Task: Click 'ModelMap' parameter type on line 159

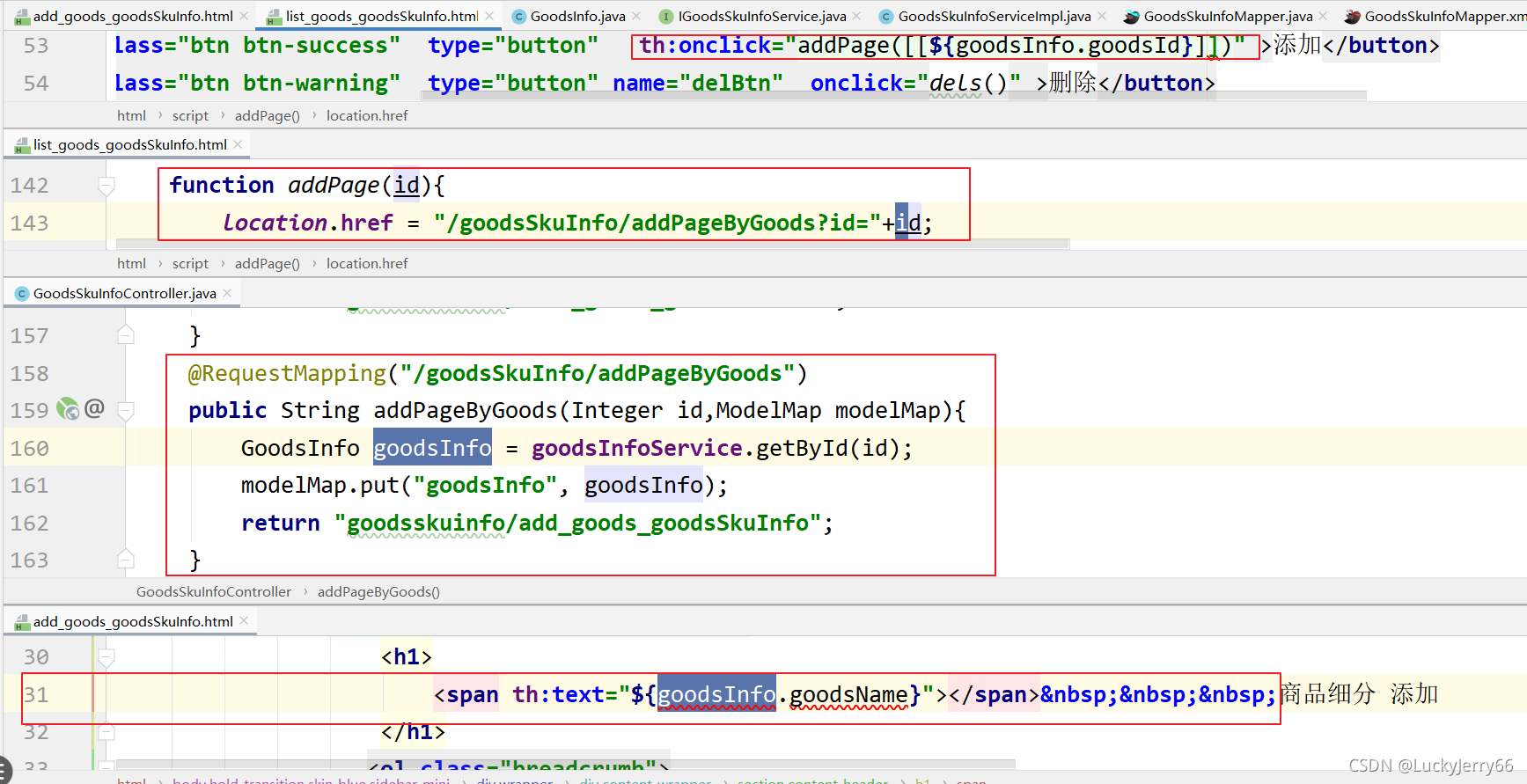Action: pyautogui.click(x=768, y=411)
